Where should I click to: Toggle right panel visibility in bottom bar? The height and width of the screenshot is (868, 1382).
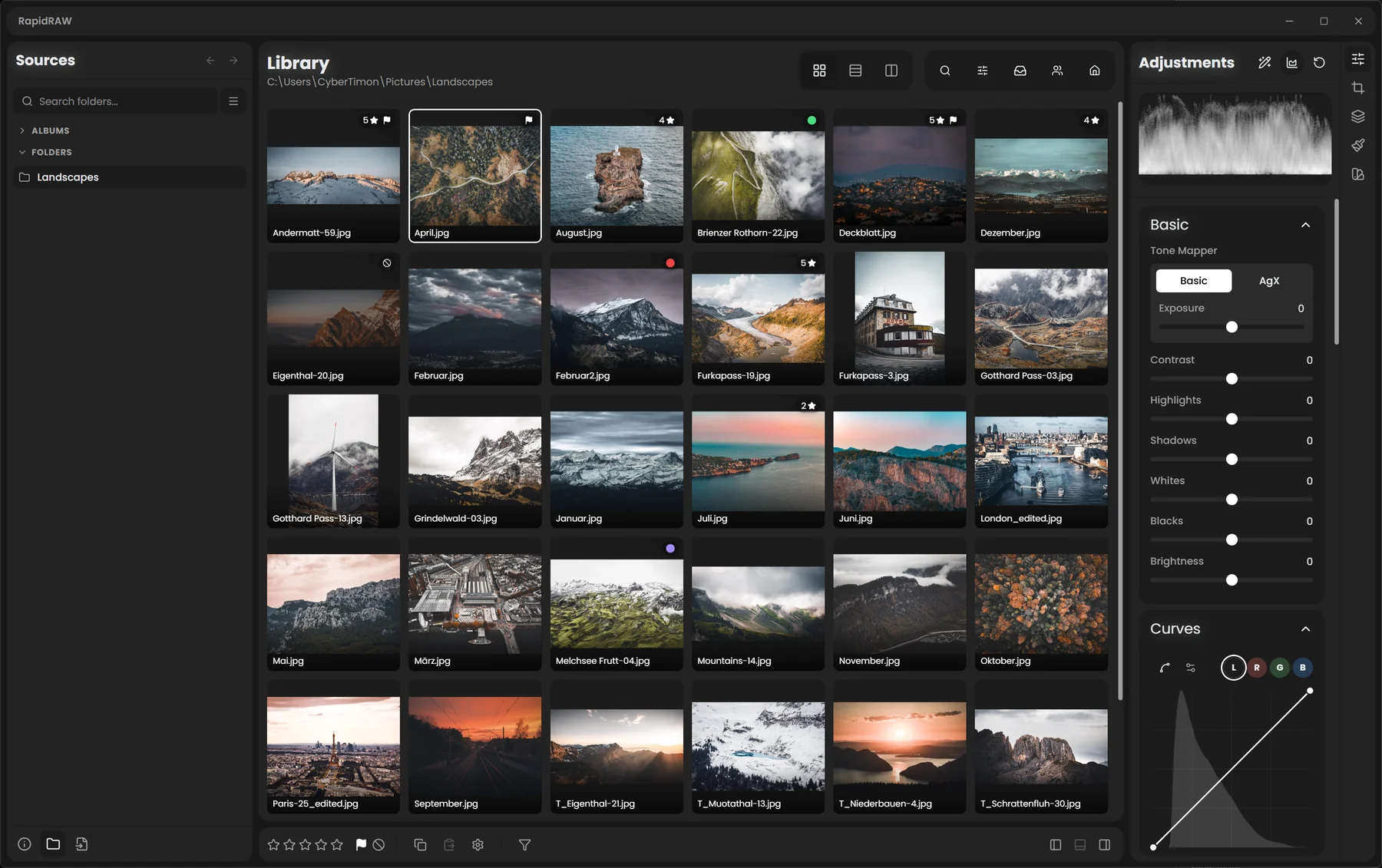point(1104,845)
